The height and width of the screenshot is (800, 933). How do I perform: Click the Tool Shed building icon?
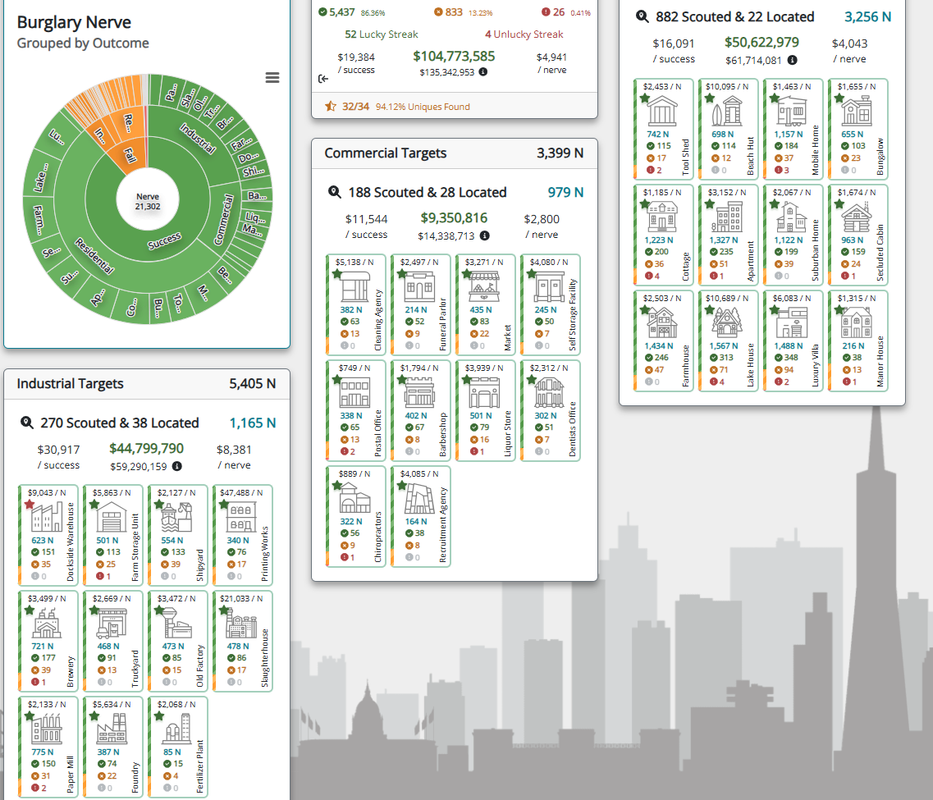point(662,111)
